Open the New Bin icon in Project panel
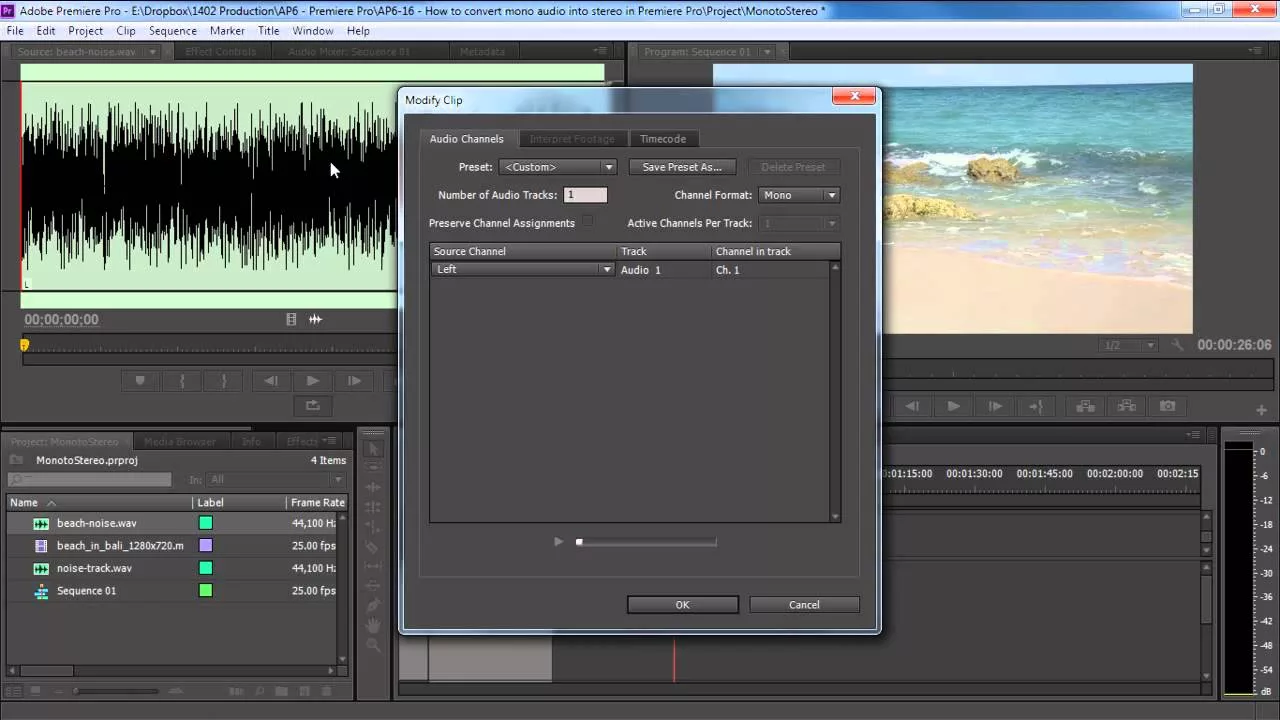Screen dimensions: 1280x720 click(283, 691)
